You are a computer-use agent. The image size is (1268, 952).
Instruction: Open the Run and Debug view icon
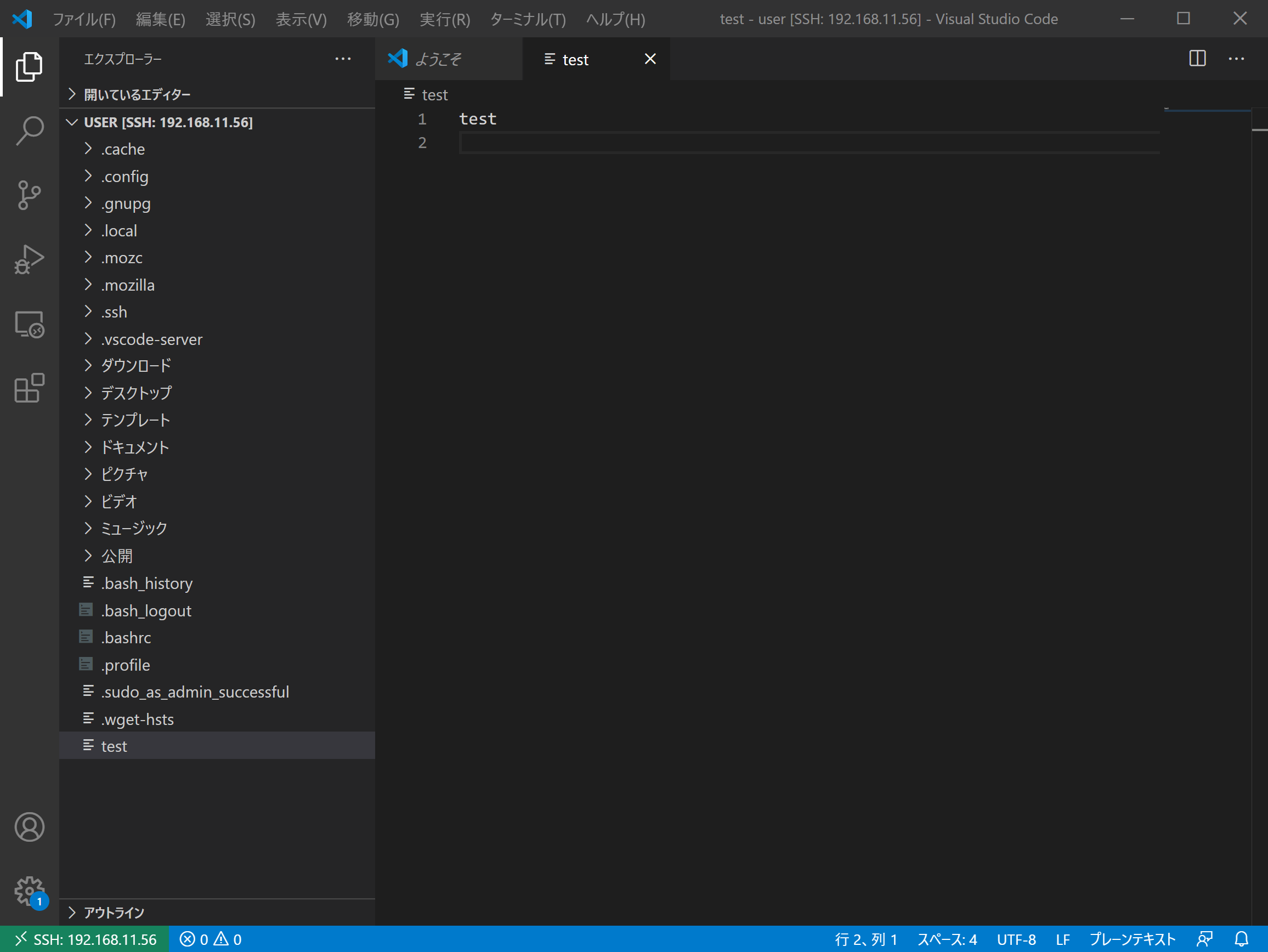click(x=29, y=259)
